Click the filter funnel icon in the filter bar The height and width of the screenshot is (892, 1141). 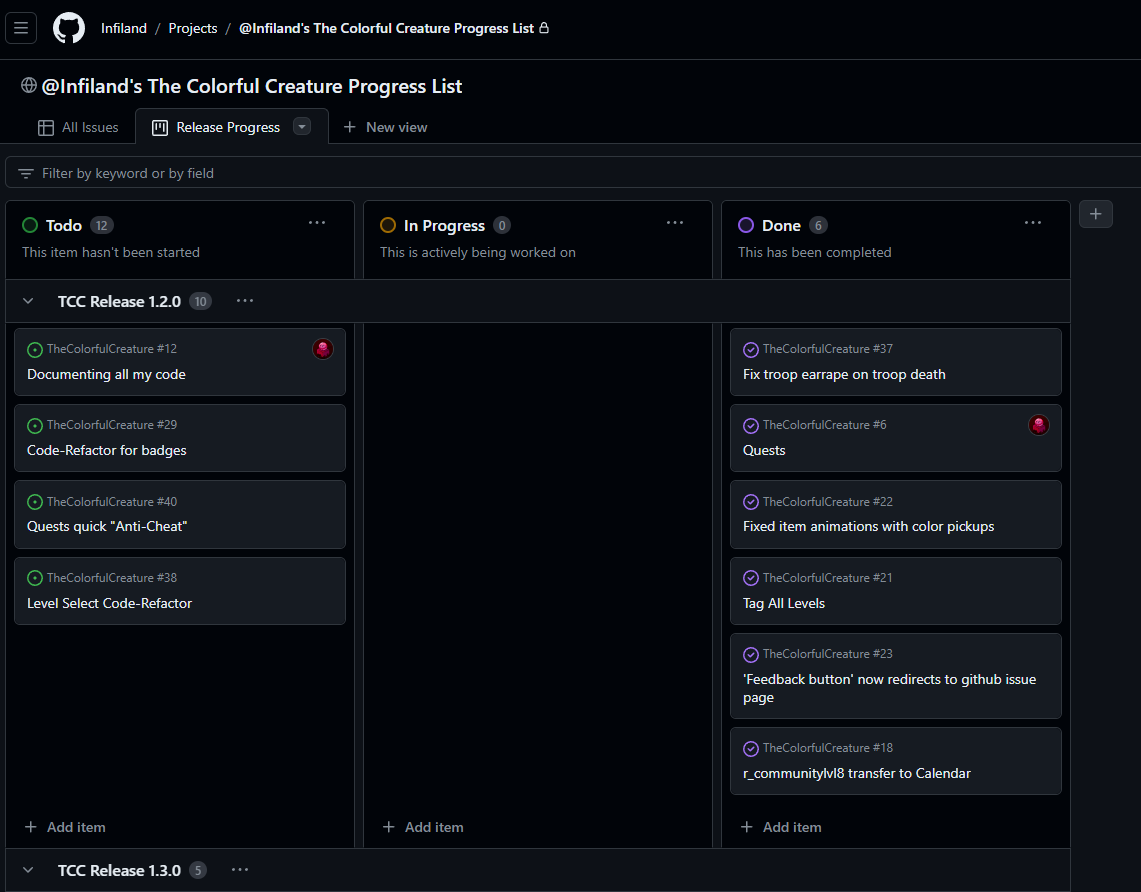pos(26,171)
